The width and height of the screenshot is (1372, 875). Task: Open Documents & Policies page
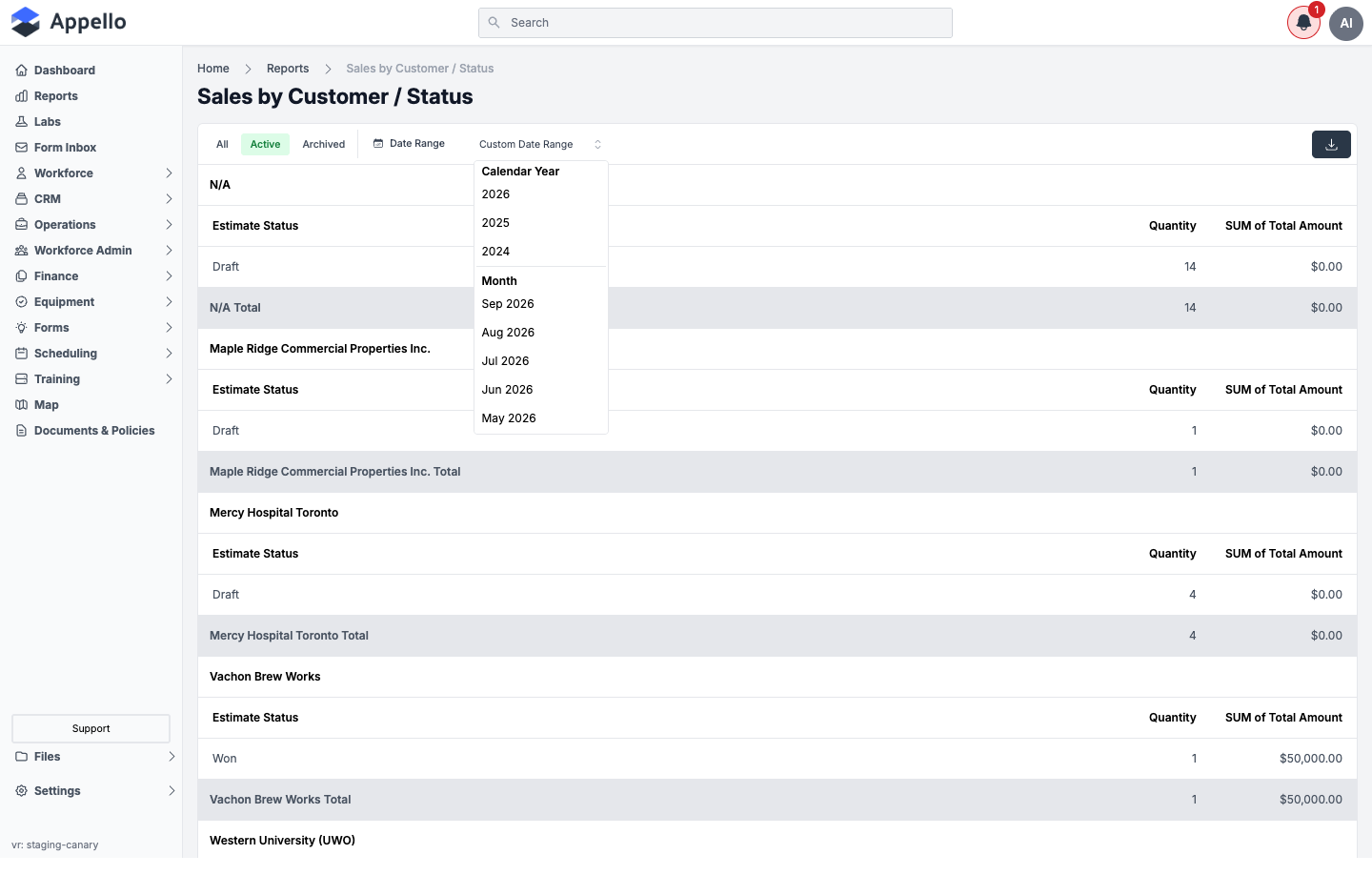94,431
